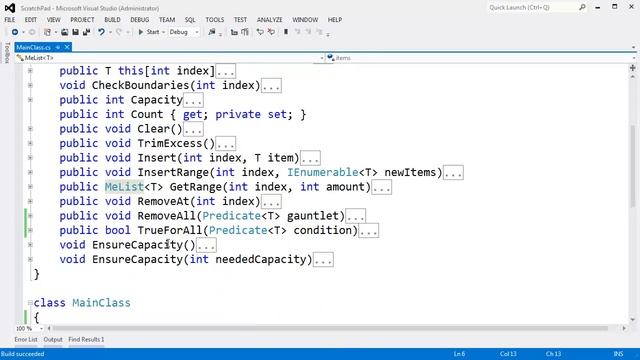The height and width of the screenshot is (360, 640).
Task: Open the EDIT menu
Action: point(31,20)
